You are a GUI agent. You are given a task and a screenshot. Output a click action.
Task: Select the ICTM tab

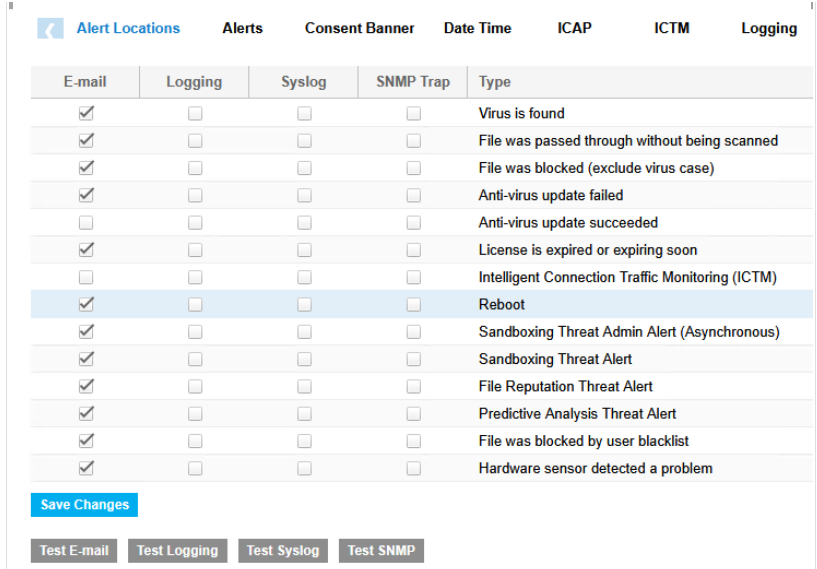[x=672, y=28]
